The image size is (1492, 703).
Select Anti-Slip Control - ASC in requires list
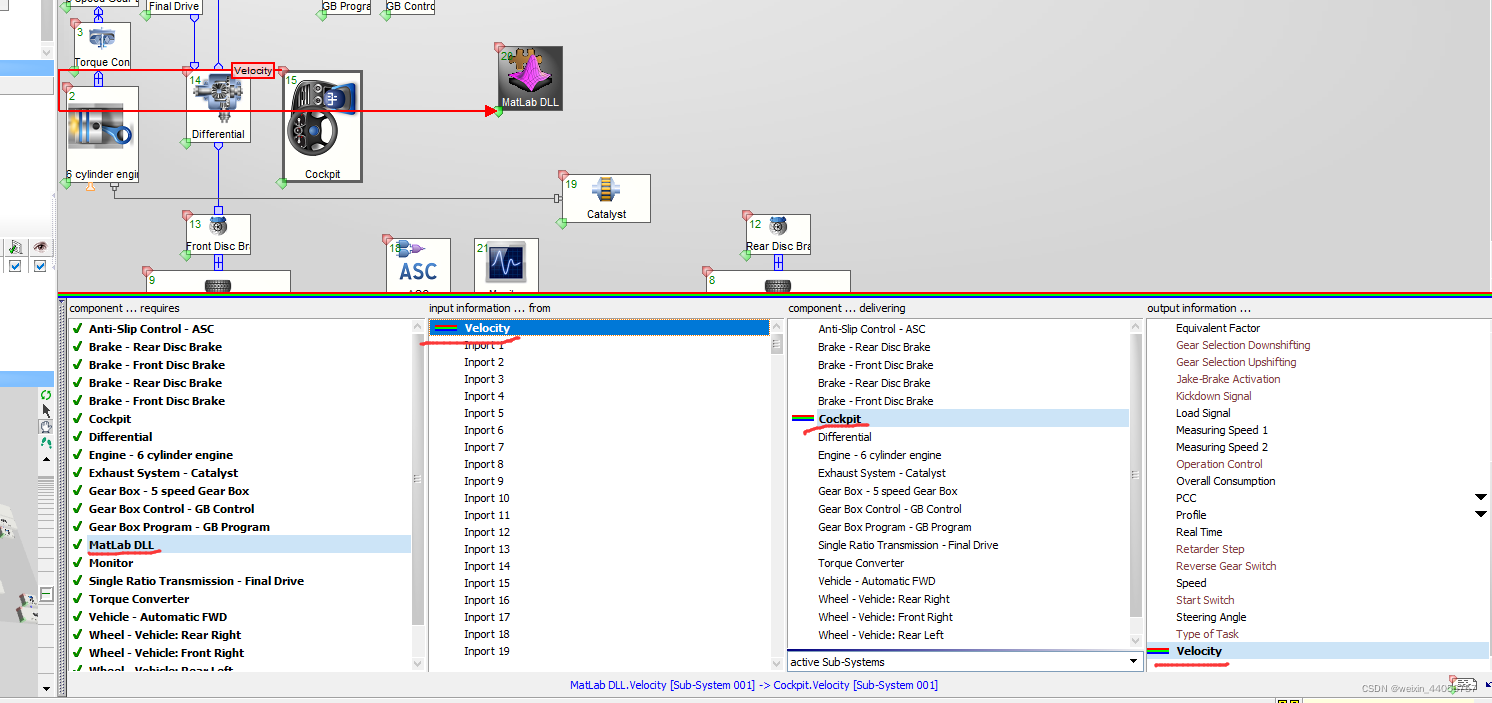(151, 329)
